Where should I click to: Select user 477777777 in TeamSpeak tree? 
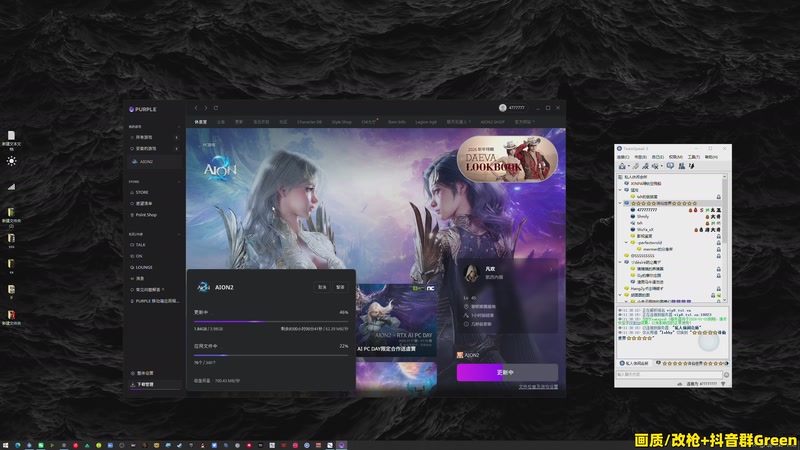coord(646,210)
